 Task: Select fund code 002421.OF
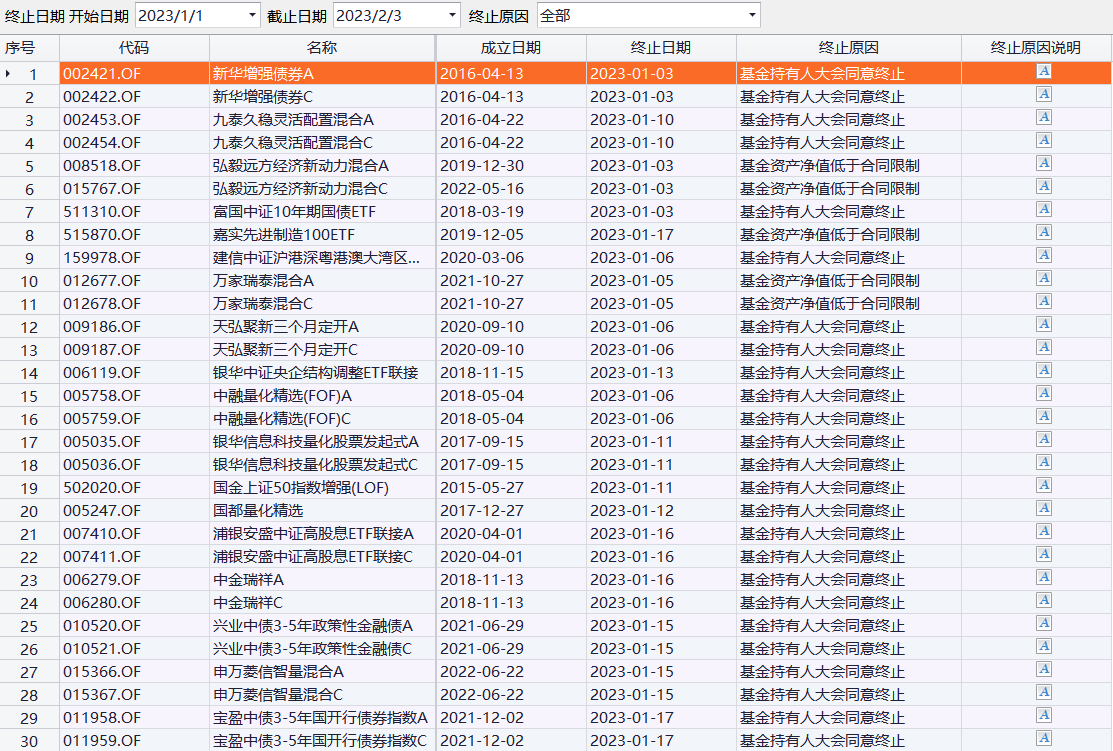(102, 74)
